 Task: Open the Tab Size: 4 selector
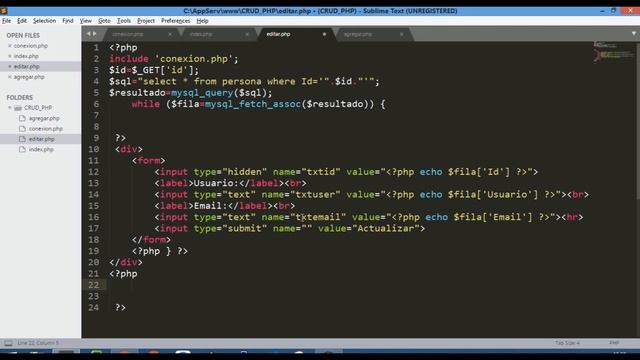tap(567, 343)
